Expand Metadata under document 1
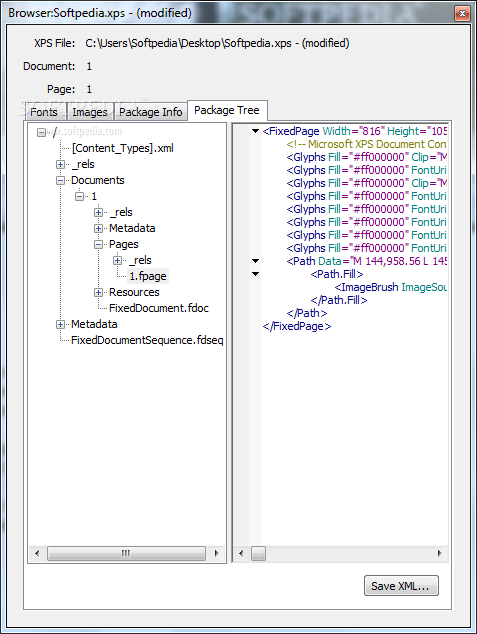Screen dimensions: 477x634 pyautogui.click(x=98, y=228)
